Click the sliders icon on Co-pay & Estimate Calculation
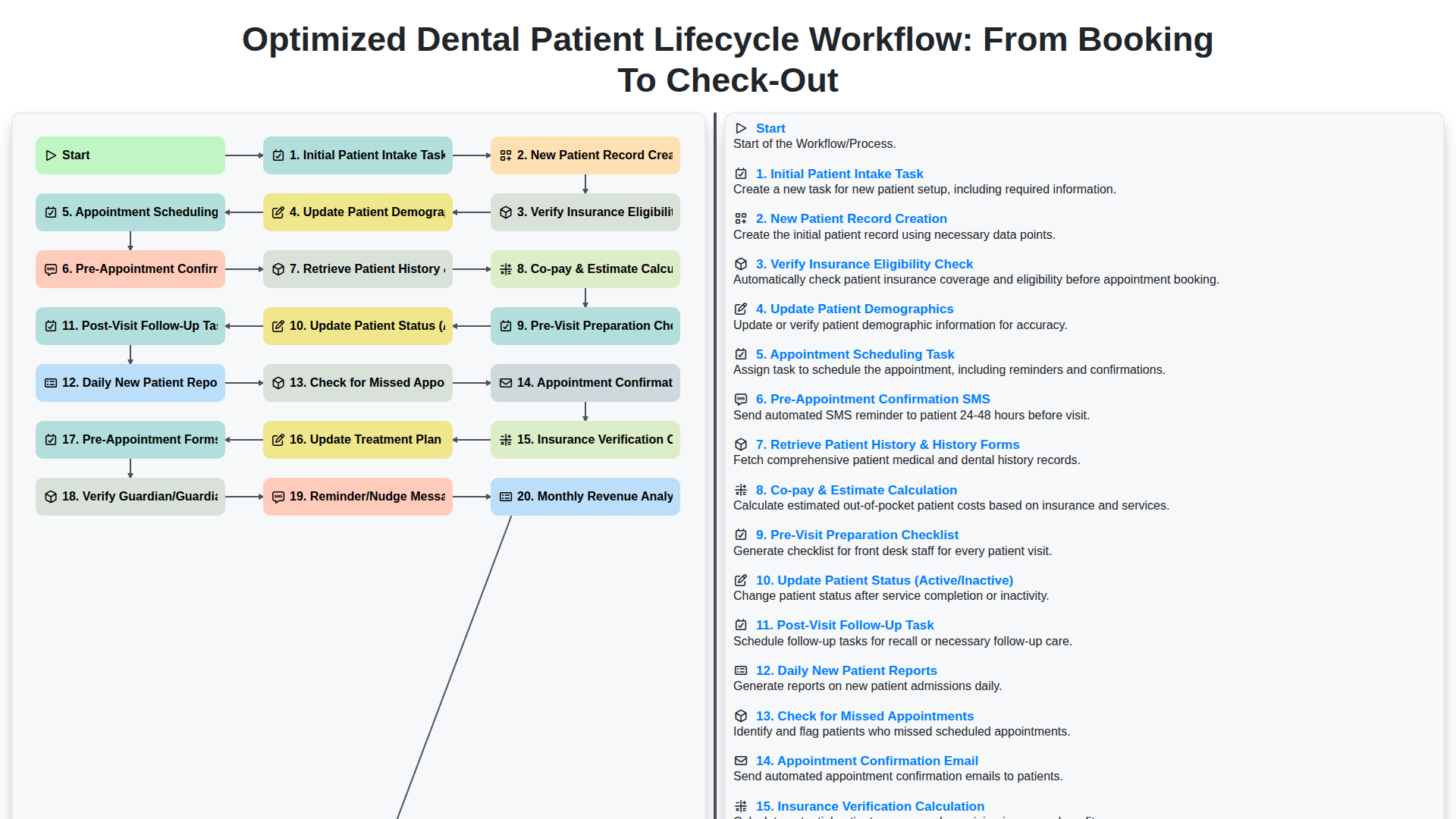This screenshot has width=1456, height=819. tap(506, 268)
